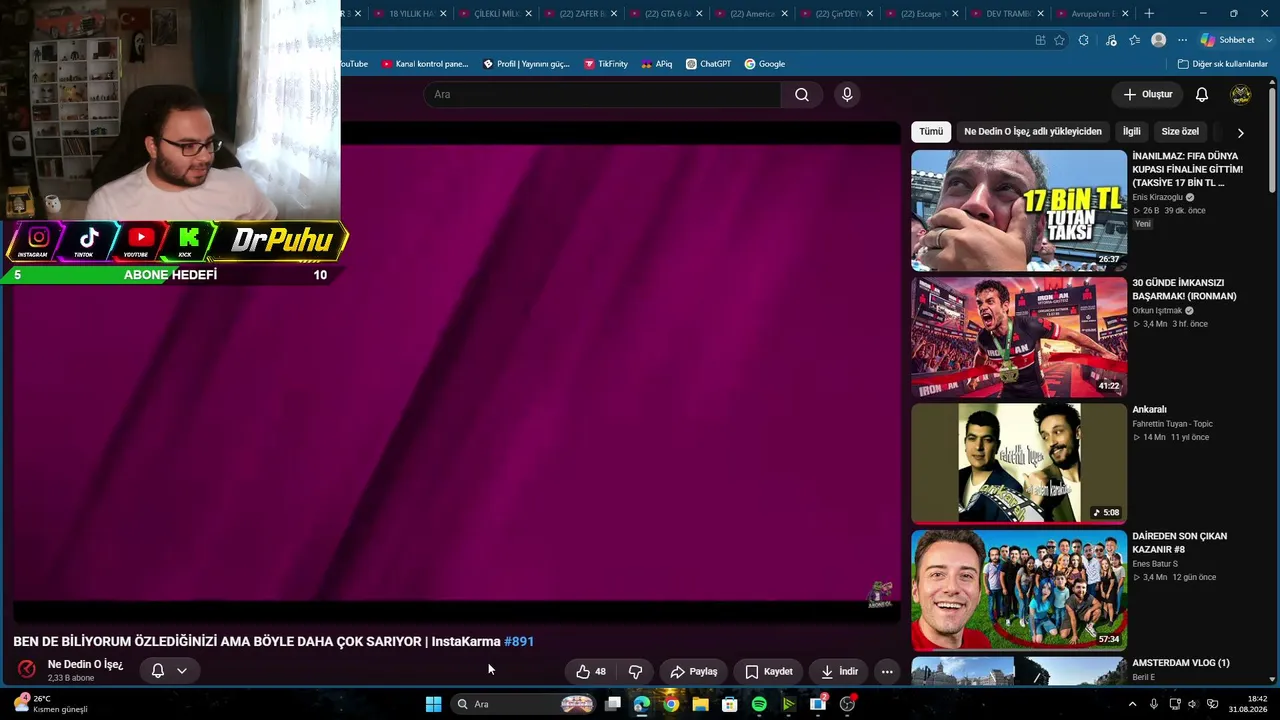
Task: Open a new browser tab
Action: (1149, 13)
